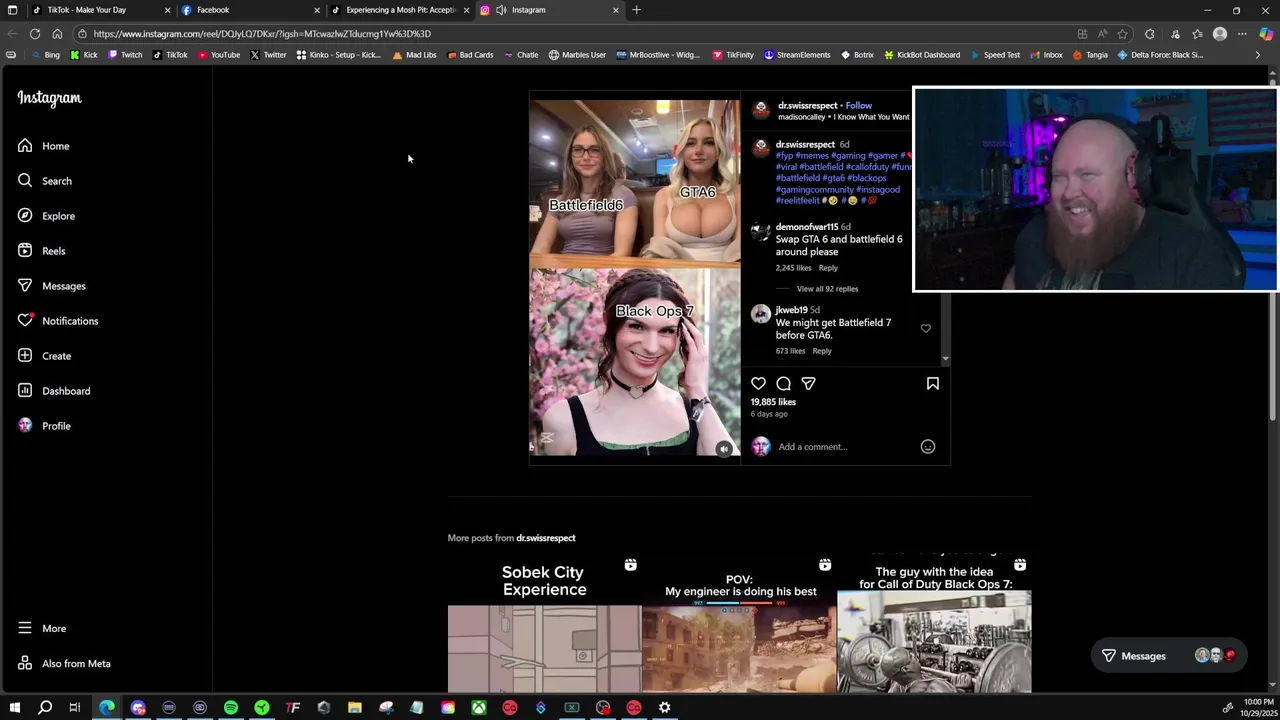Reply to demonofwar115's comment
The width and height of the screenshot is (1280, 720).
click(x=828, y=268)
